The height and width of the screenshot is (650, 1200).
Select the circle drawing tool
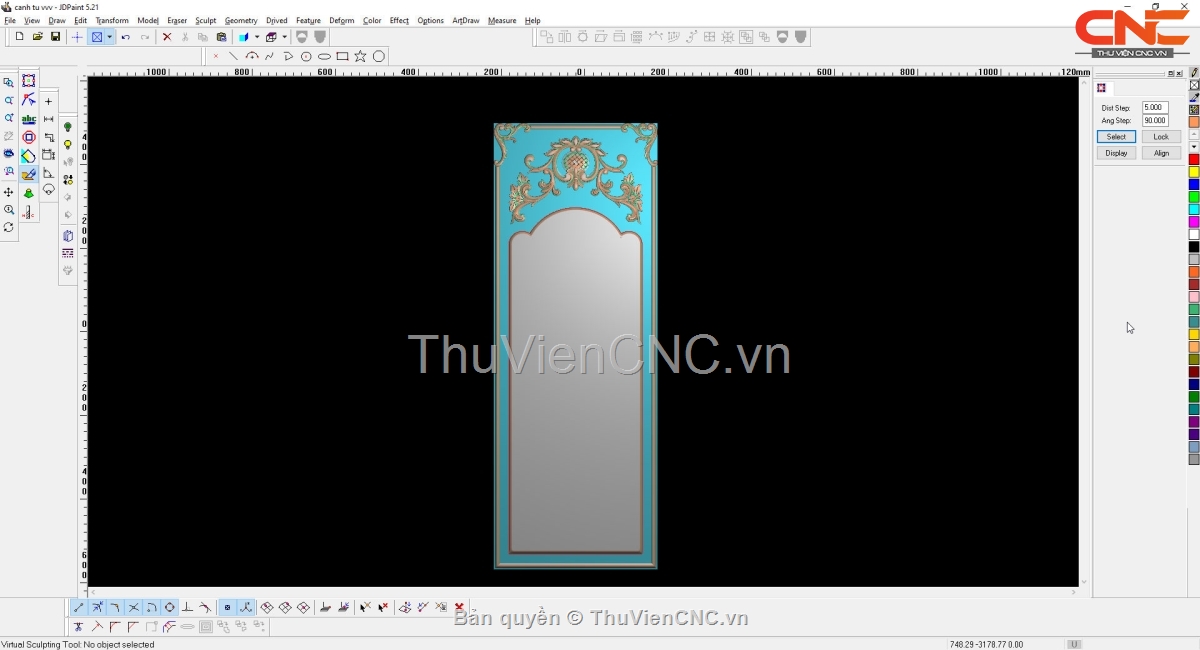coord(379,56)
